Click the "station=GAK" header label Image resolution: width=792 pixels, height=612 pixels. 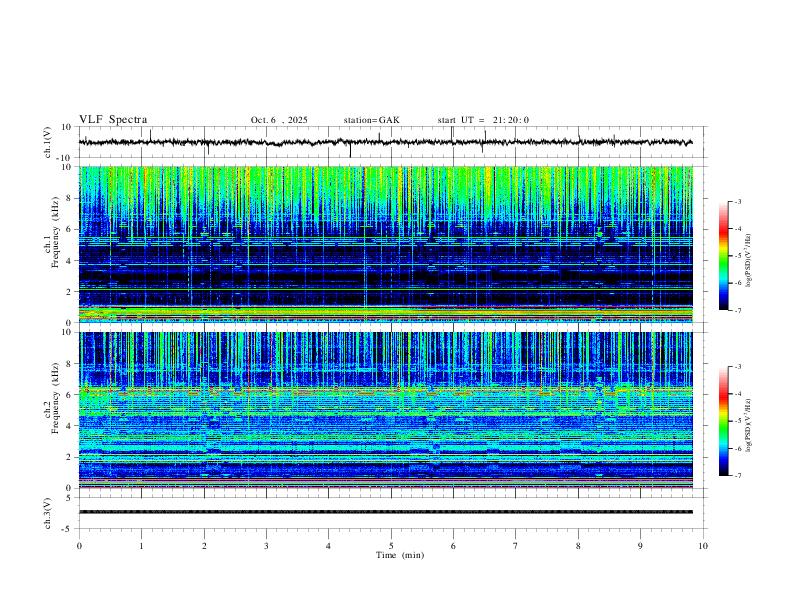(371, 120)
